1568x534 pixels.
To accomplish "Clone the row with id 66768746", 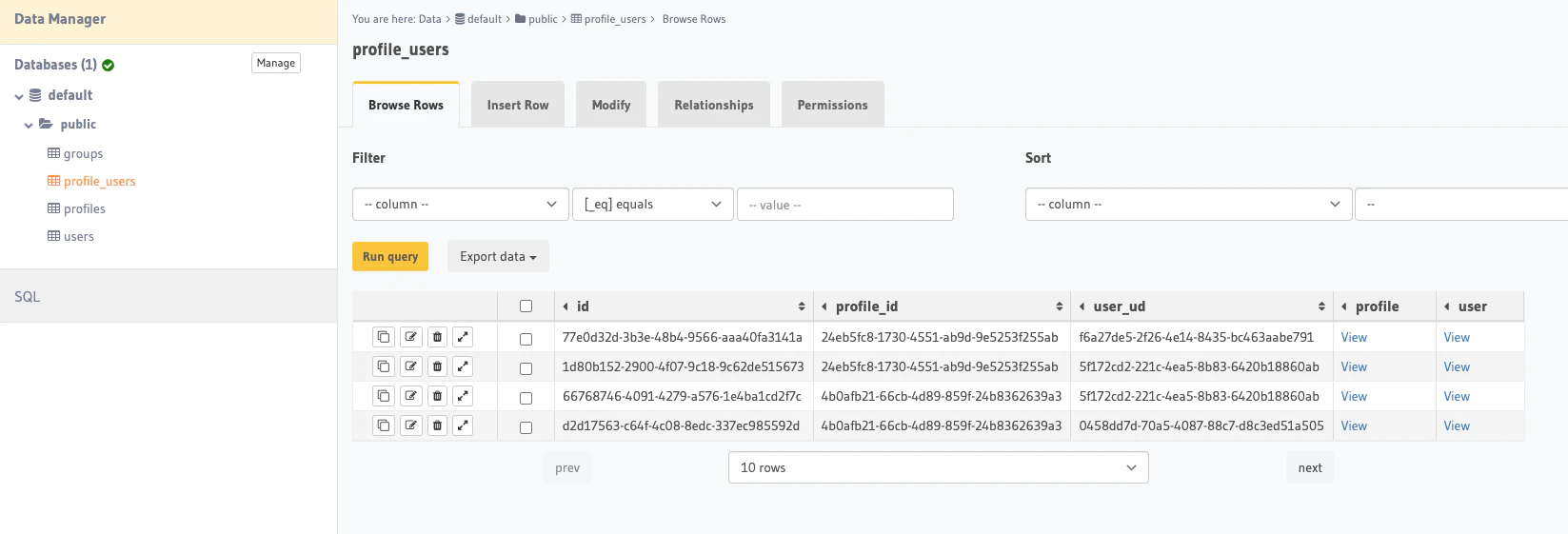I will [x=383, y=396].
